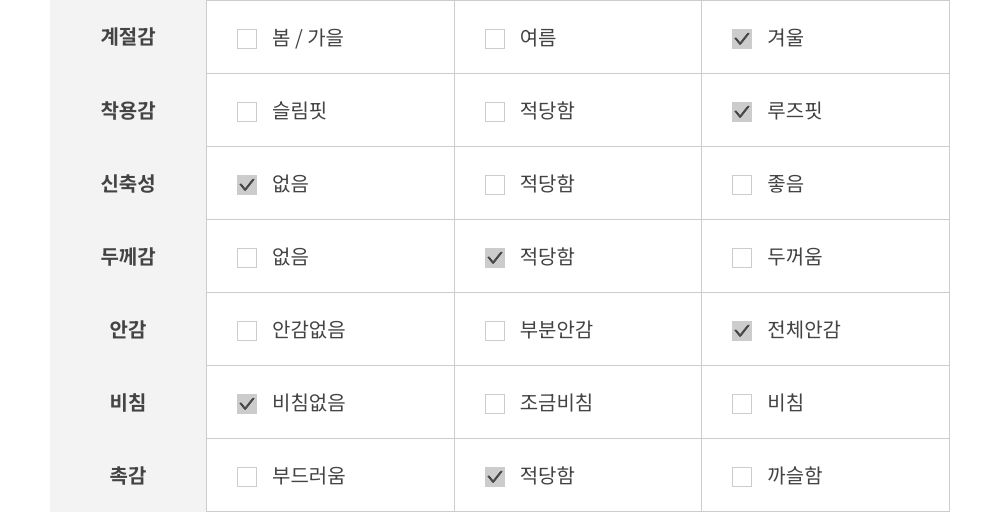Check 없음 in the 두께감 row
The height and width of the screenshot is (512, 1000).
tap(247, 258)
